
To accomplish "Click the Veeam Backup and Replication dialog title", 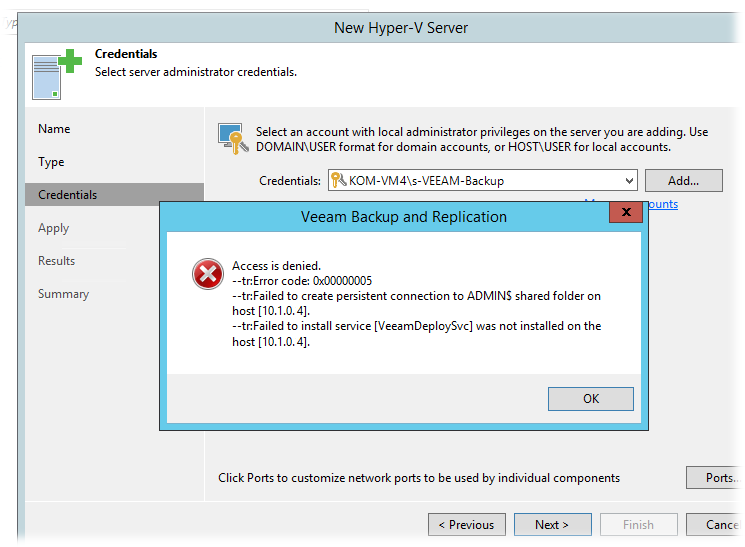I will pos(404,217).
